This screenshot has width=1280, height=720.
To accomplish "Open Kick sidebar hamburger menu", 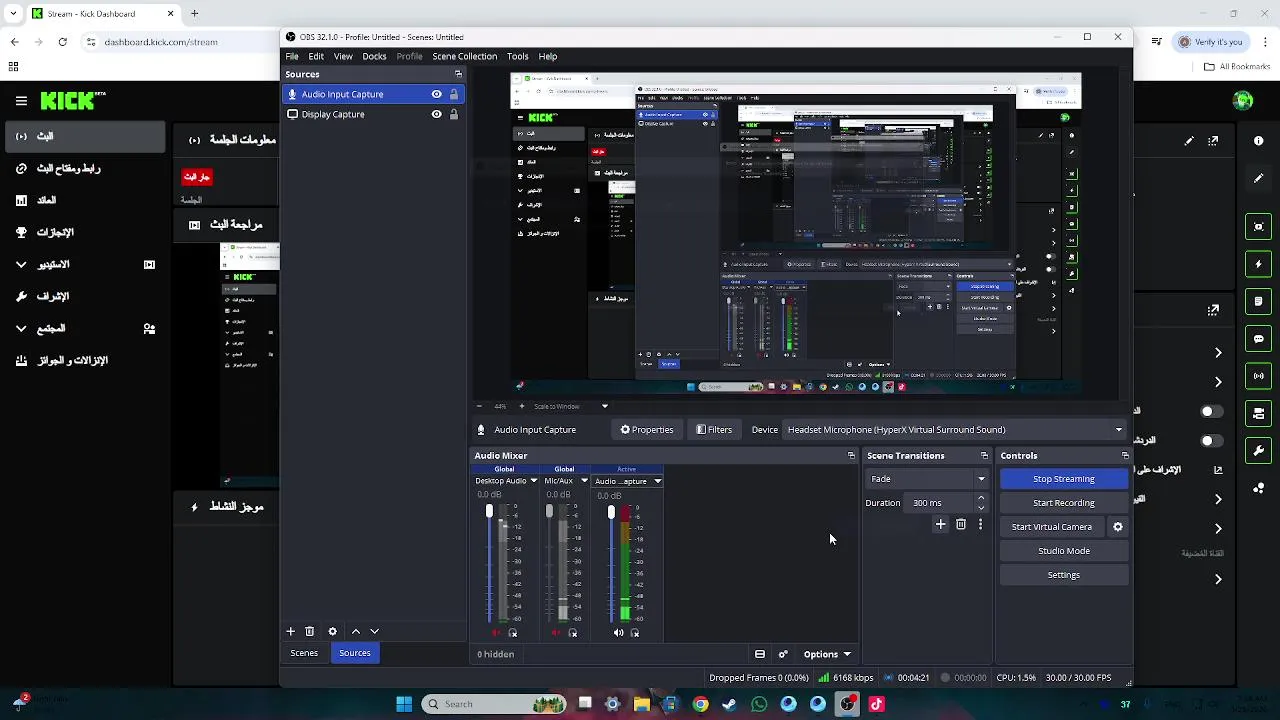I will (x=21, y=101).
